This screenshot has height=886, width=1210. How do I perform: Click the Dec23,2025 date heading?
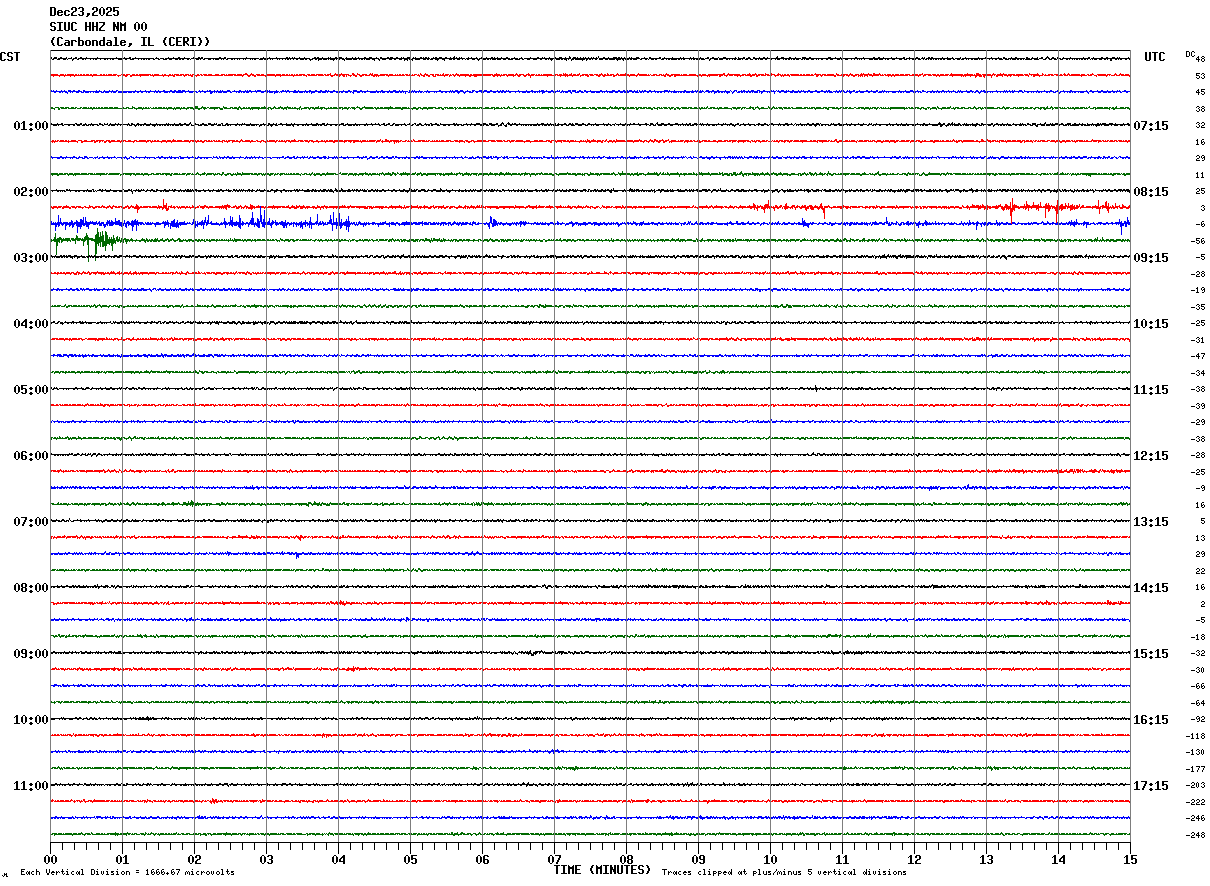[x=84, y=12]
